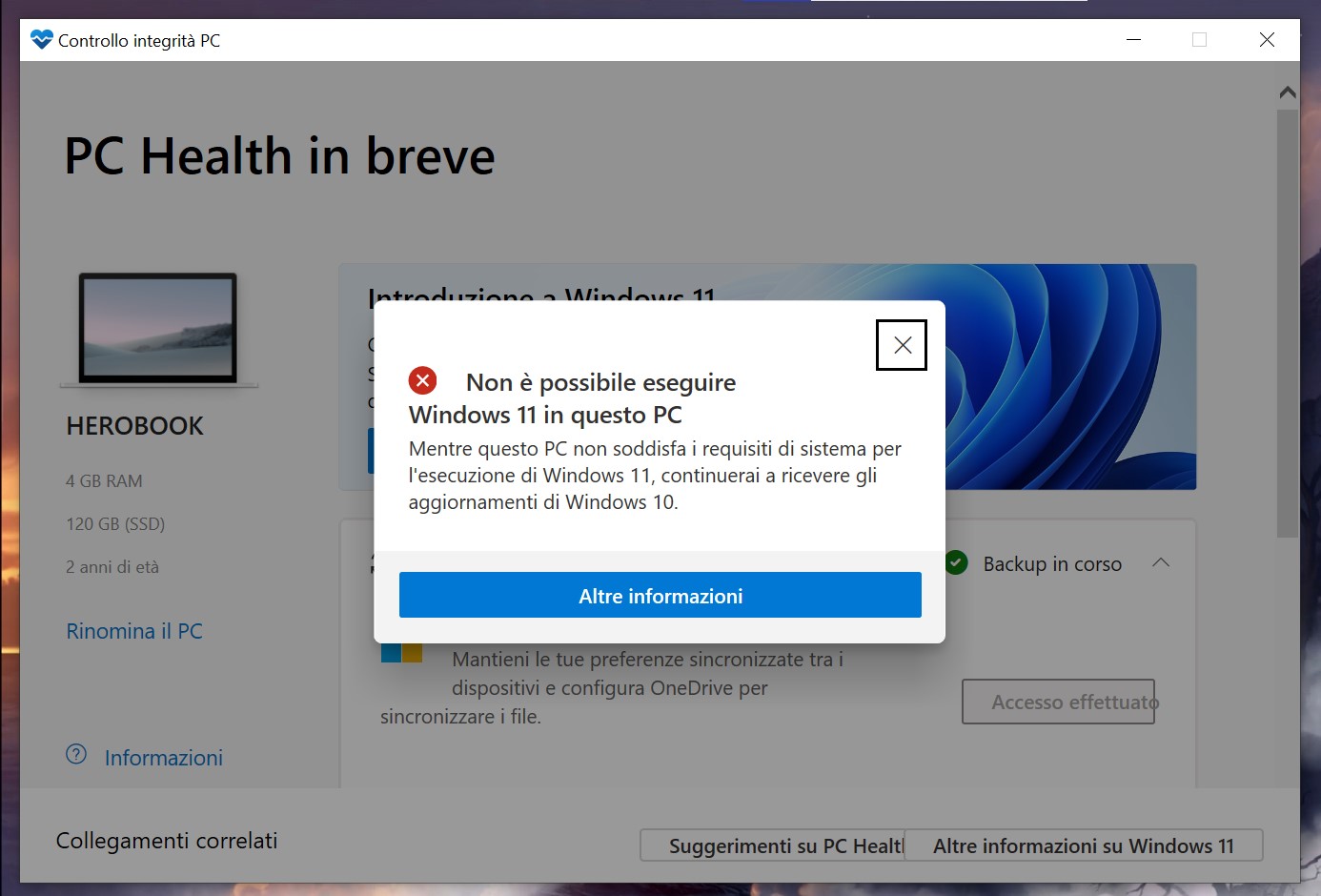The width and height of the screenshot is (1321, 896).
Task: Click the vertical scrollbar thumb
Action: pyautogui.click(x=1288, y=324)
